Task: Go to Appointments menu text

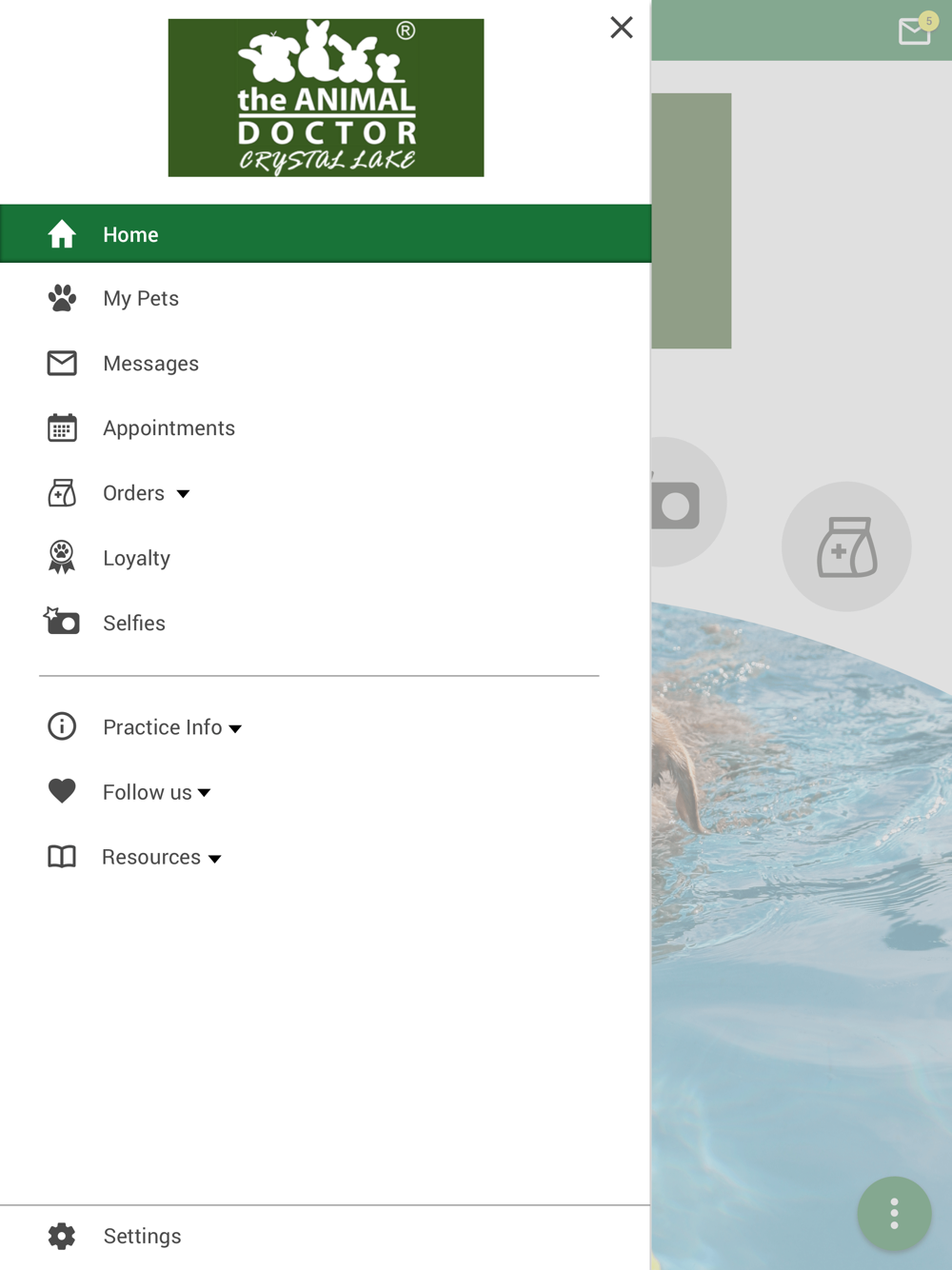Action: click(x=169, y=428)
